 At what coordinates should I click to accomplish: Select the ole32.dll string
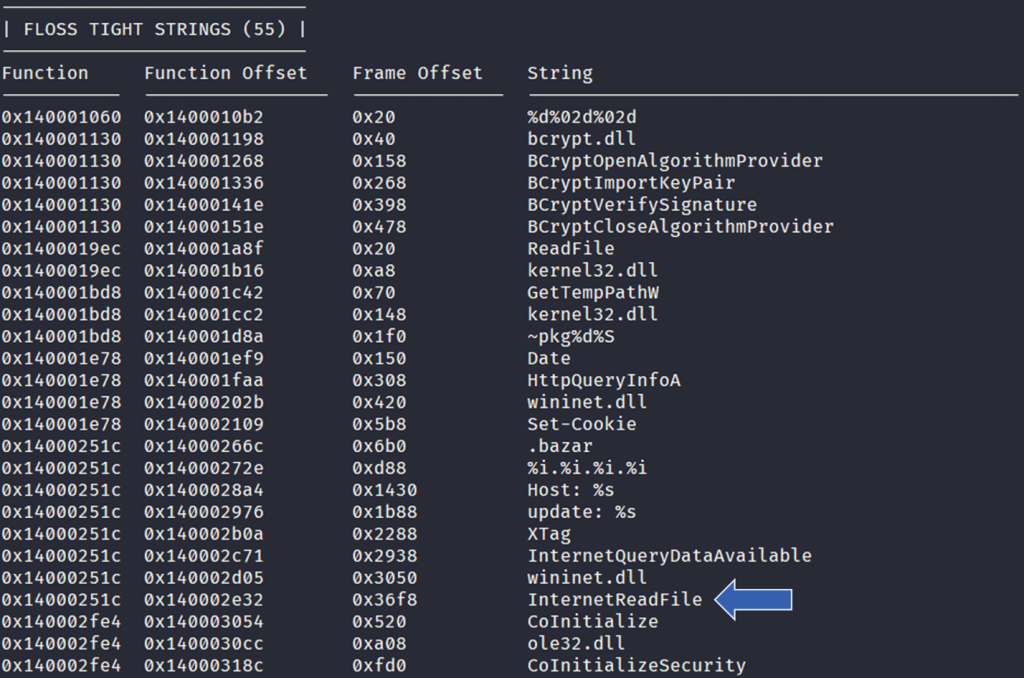(x=577, y=643)
